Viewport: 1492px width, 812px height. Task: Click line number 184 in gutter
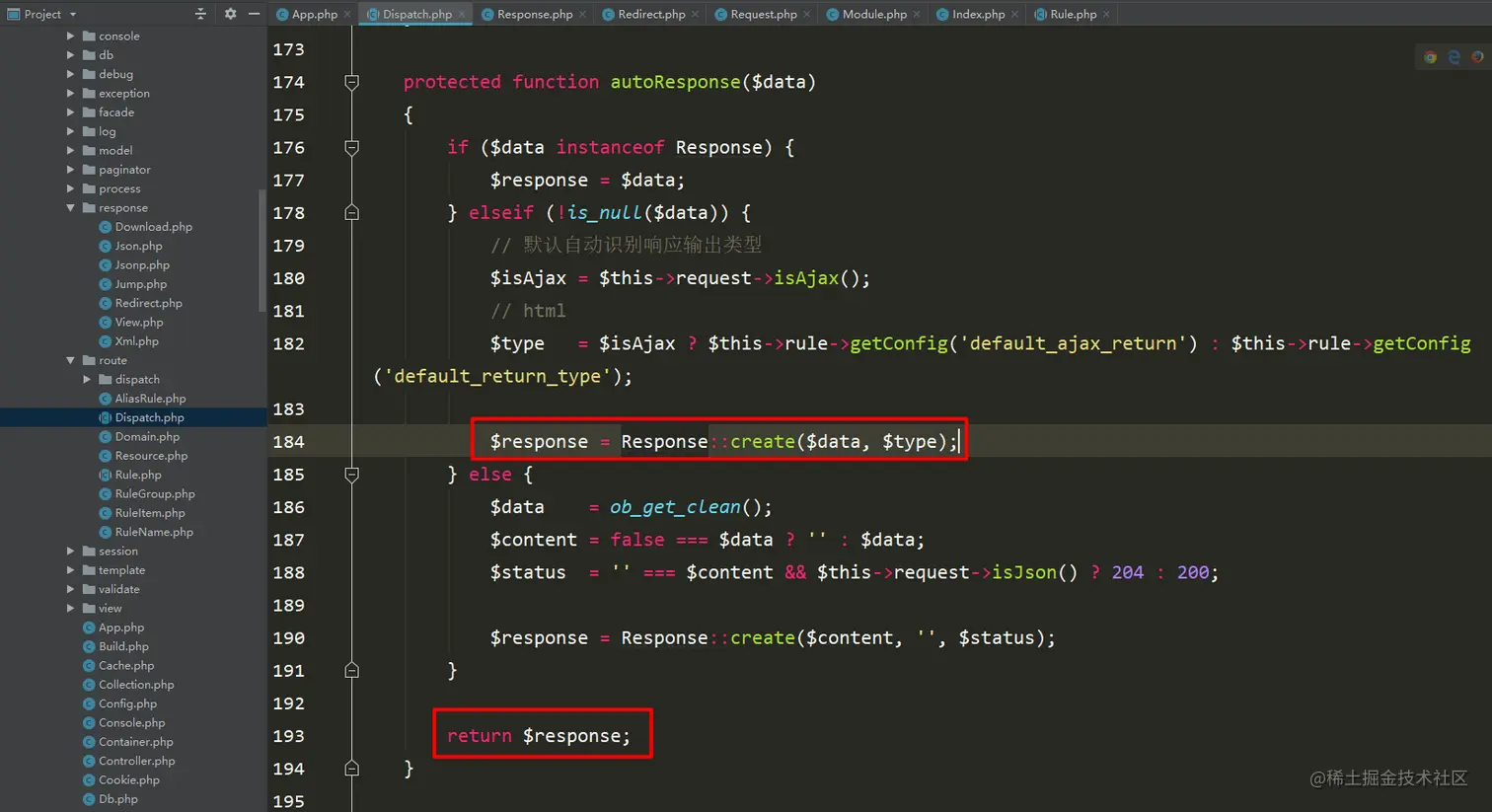tap(288, 442)
